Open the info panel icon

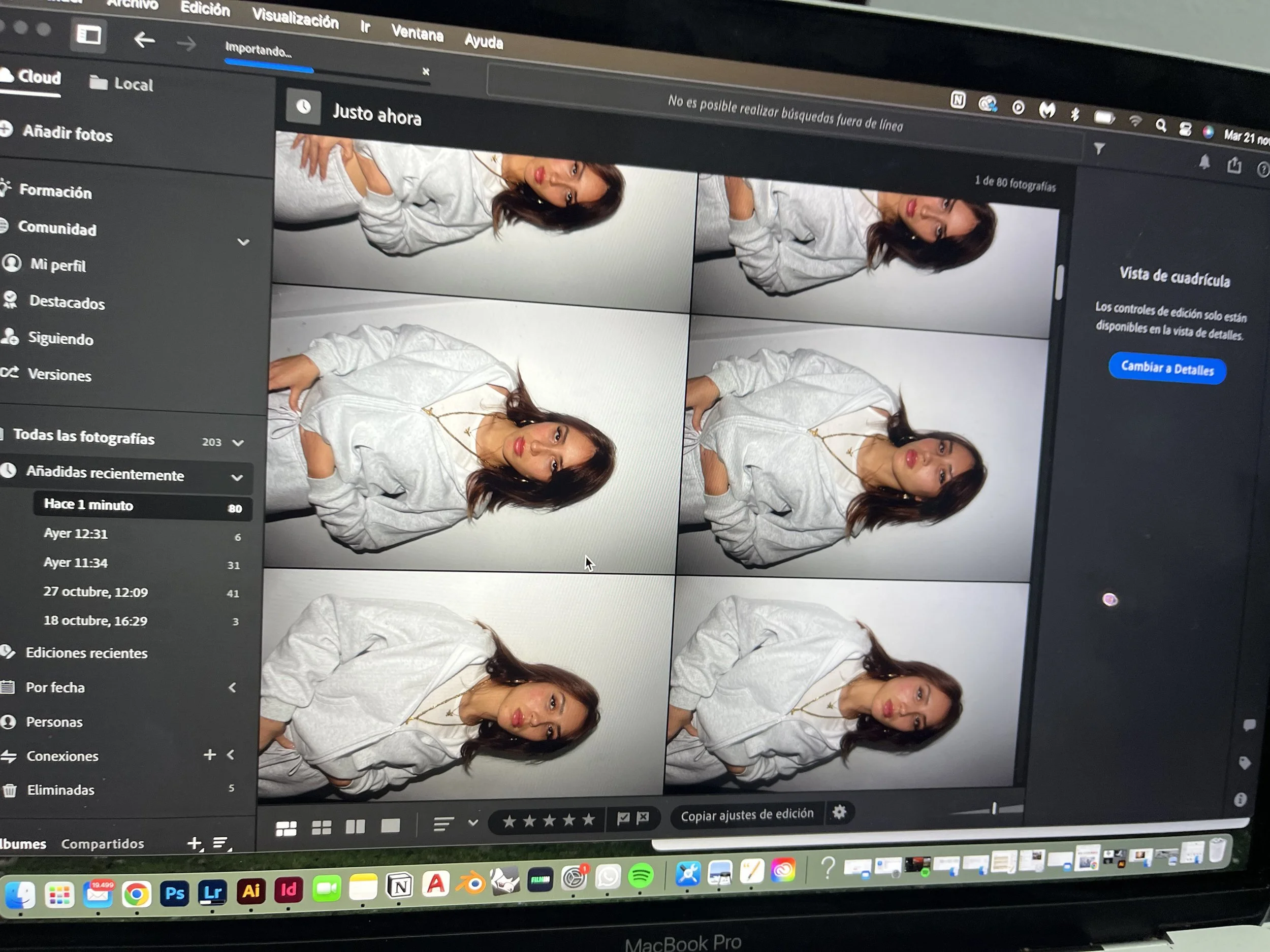pos(1240,799)
